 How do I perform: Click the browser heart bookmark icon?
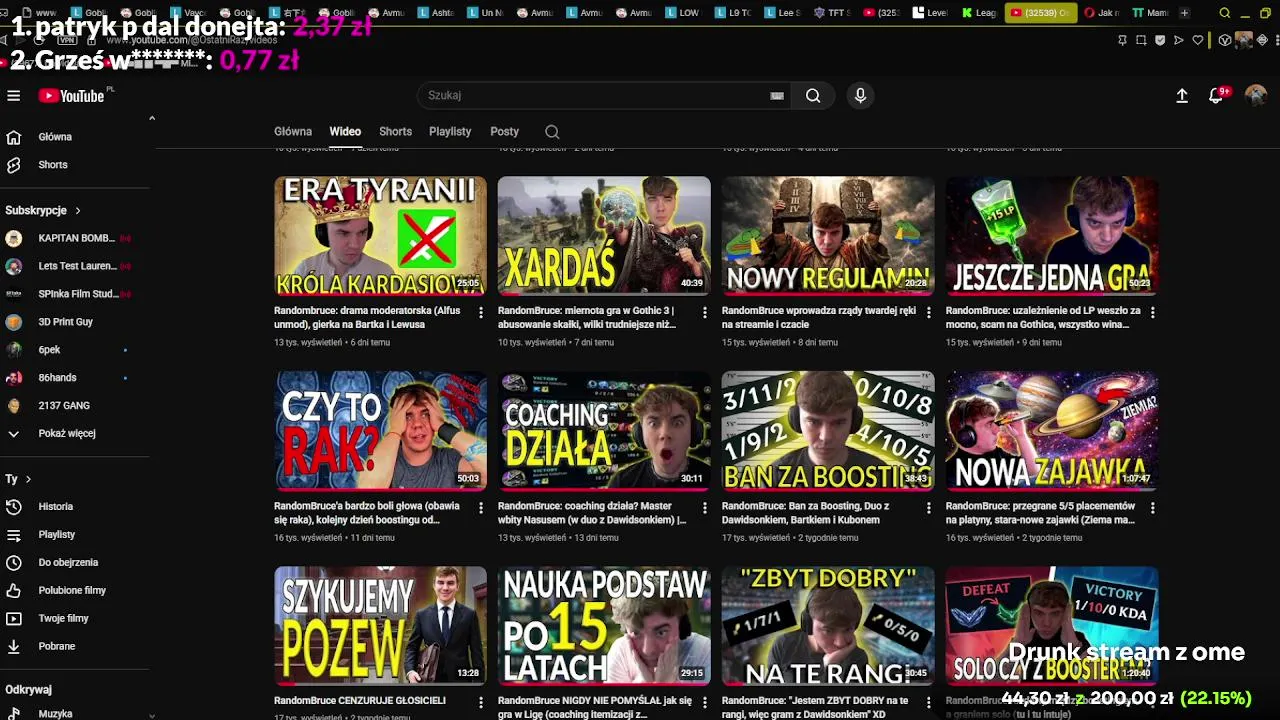(1198, 40)
